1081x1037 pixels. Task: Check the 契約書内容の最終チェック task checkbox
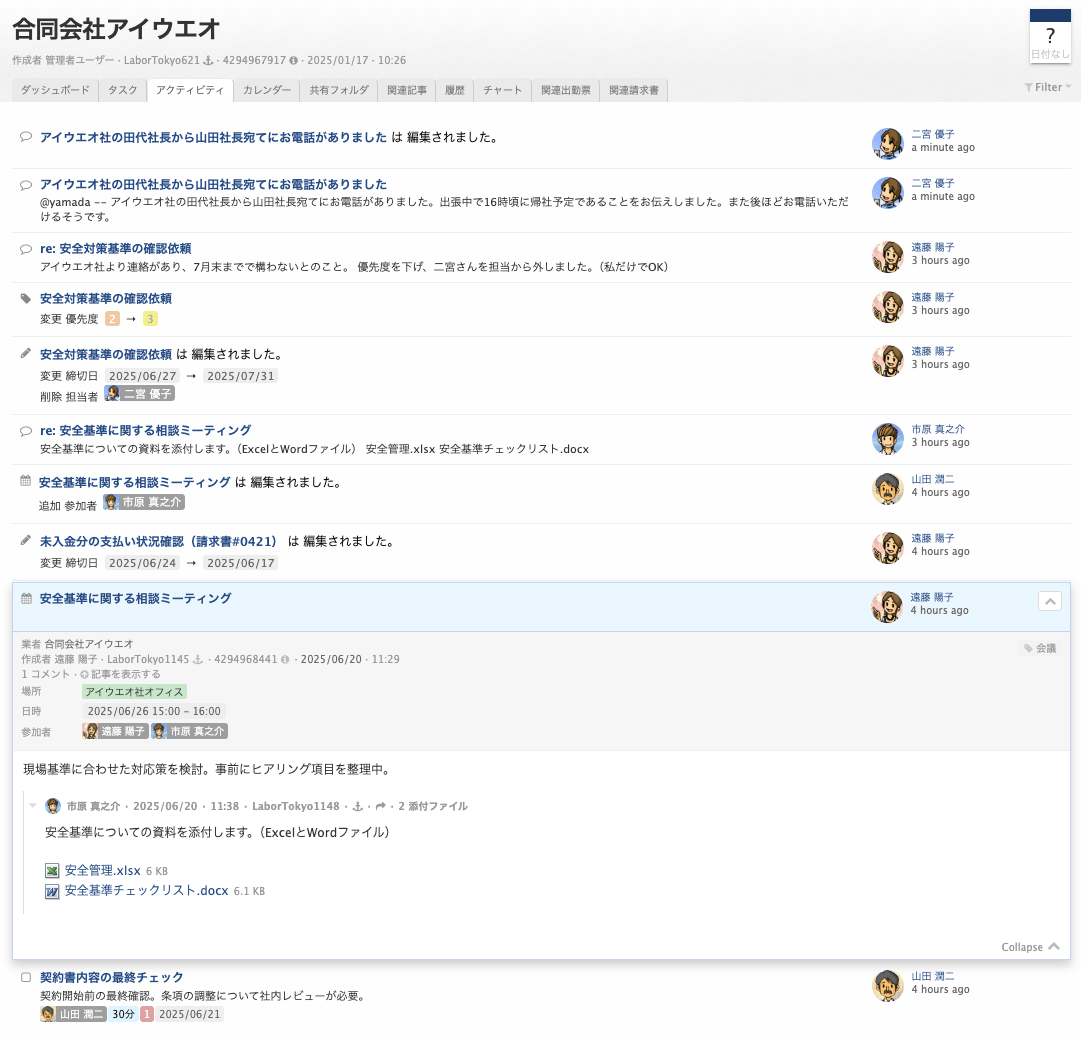(x=26, y=977)
